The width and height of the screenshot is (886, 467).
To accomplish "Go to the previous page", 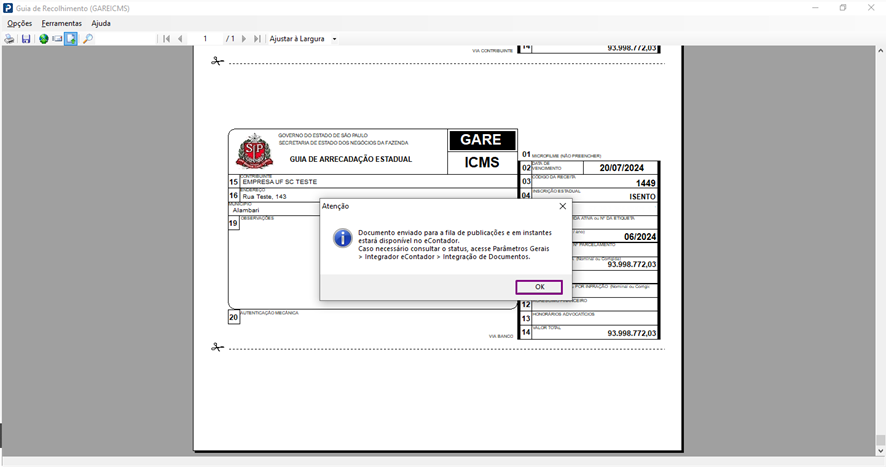I will 180,39.
